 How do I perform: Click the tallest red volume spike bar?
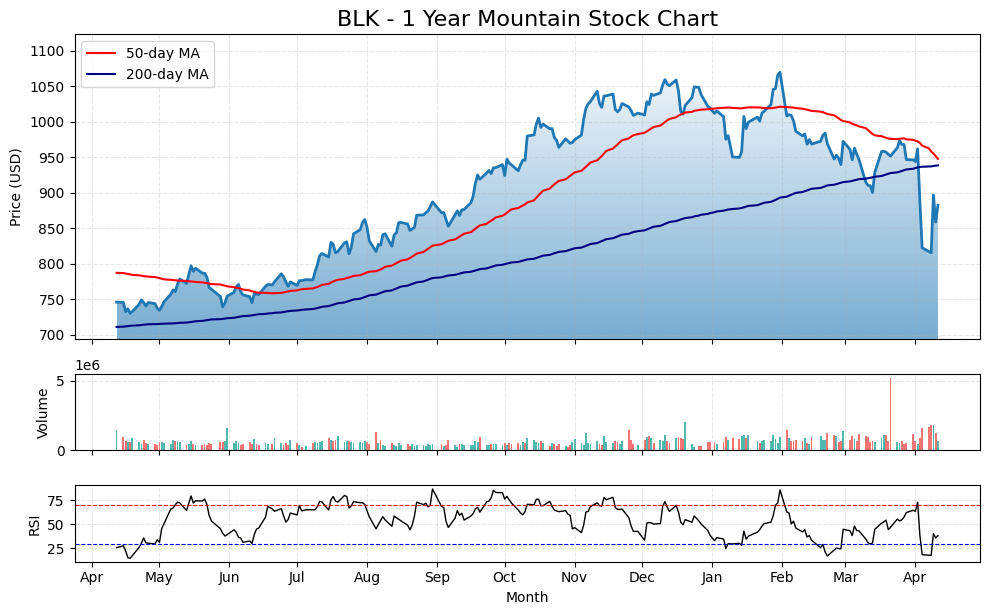pyautogui.click(x=890, y=414)
